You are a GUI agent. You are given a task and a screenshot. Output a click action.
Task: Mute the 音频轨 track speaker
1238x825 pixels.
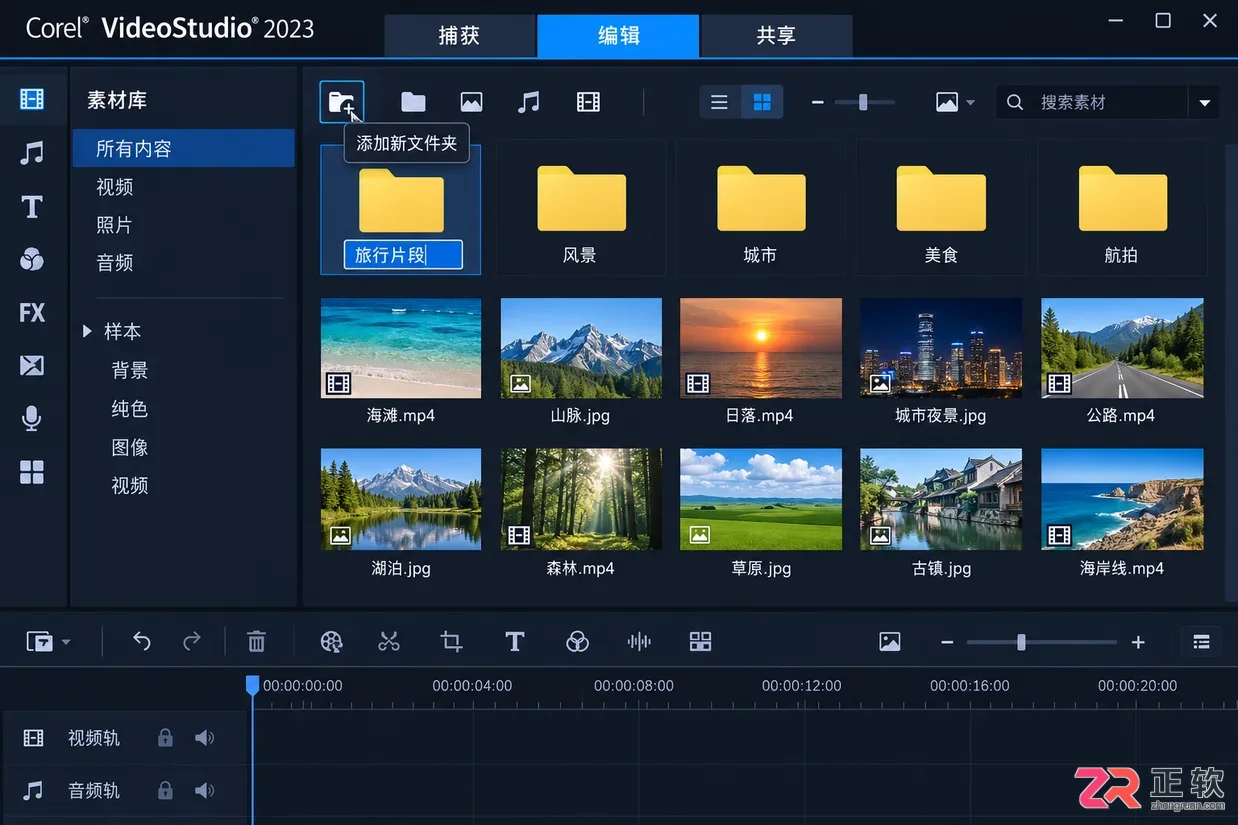[205, 790]
